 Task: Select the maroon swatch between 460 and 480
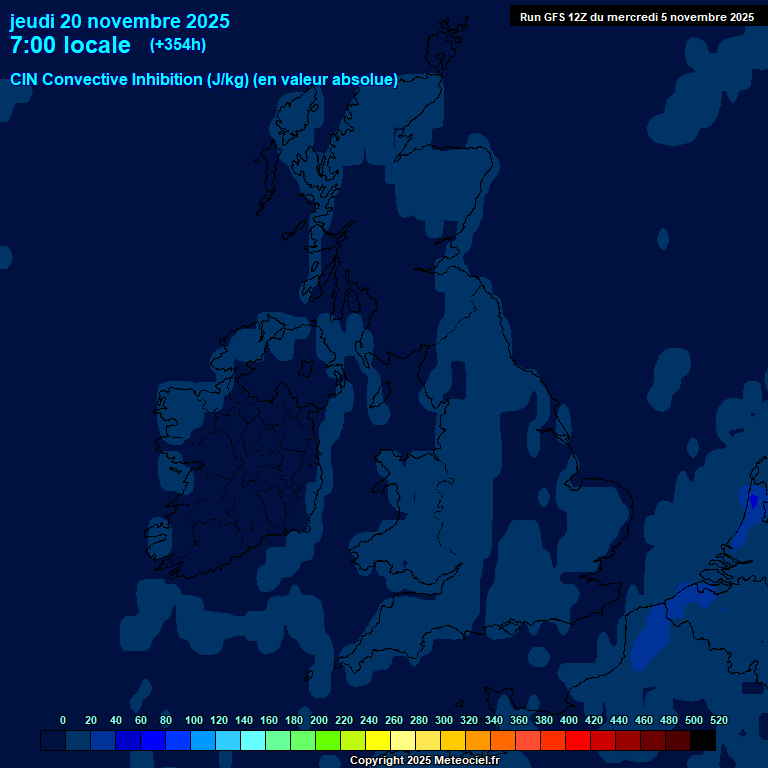tap(652, 741)
